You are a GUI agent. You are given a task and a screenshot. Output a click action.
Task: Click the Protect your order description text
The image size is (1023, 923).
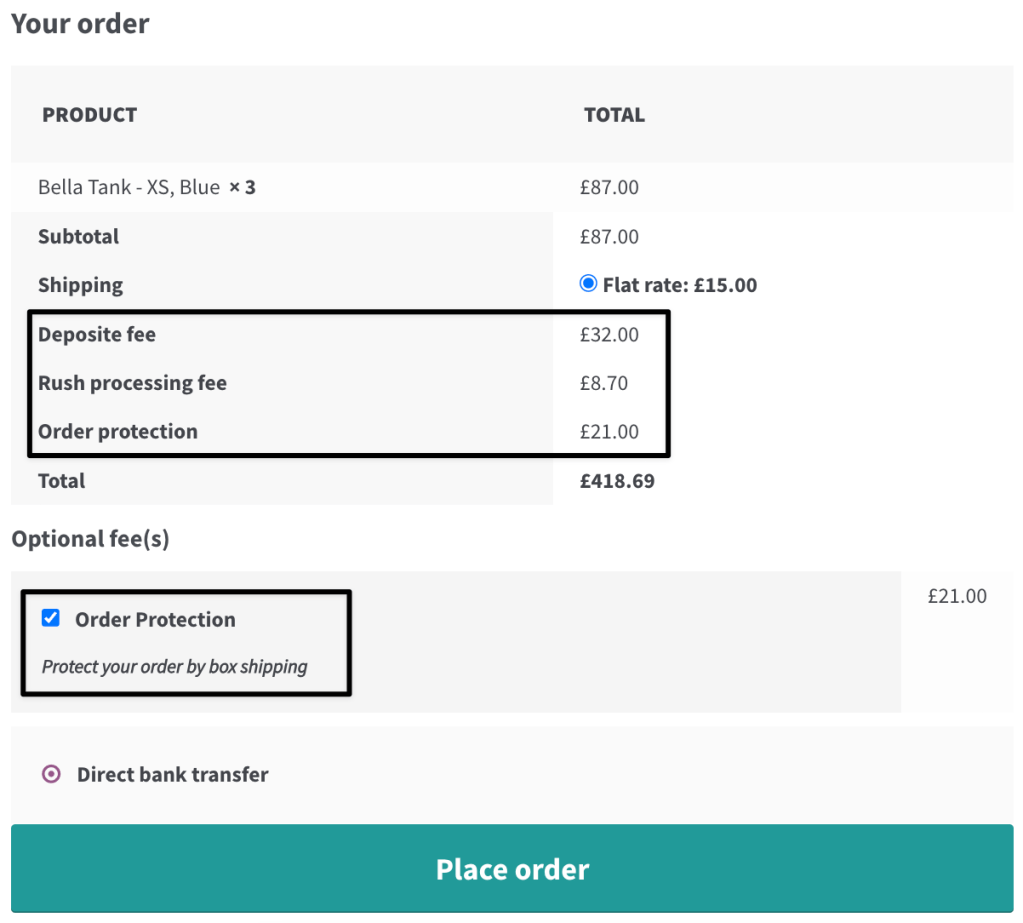click(174, 667)
